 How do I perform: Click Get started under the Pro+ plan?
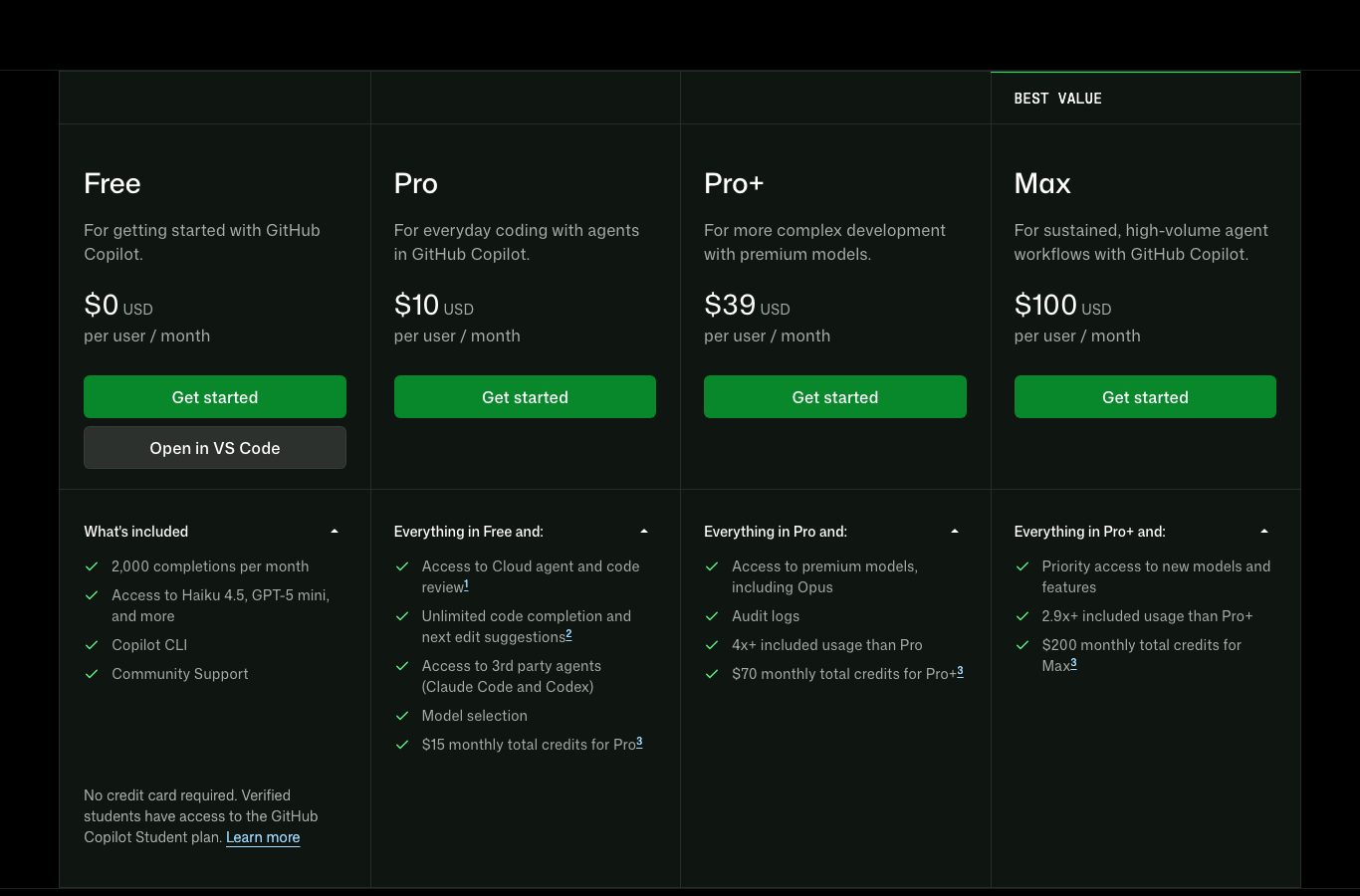click(x=835, y=397)
